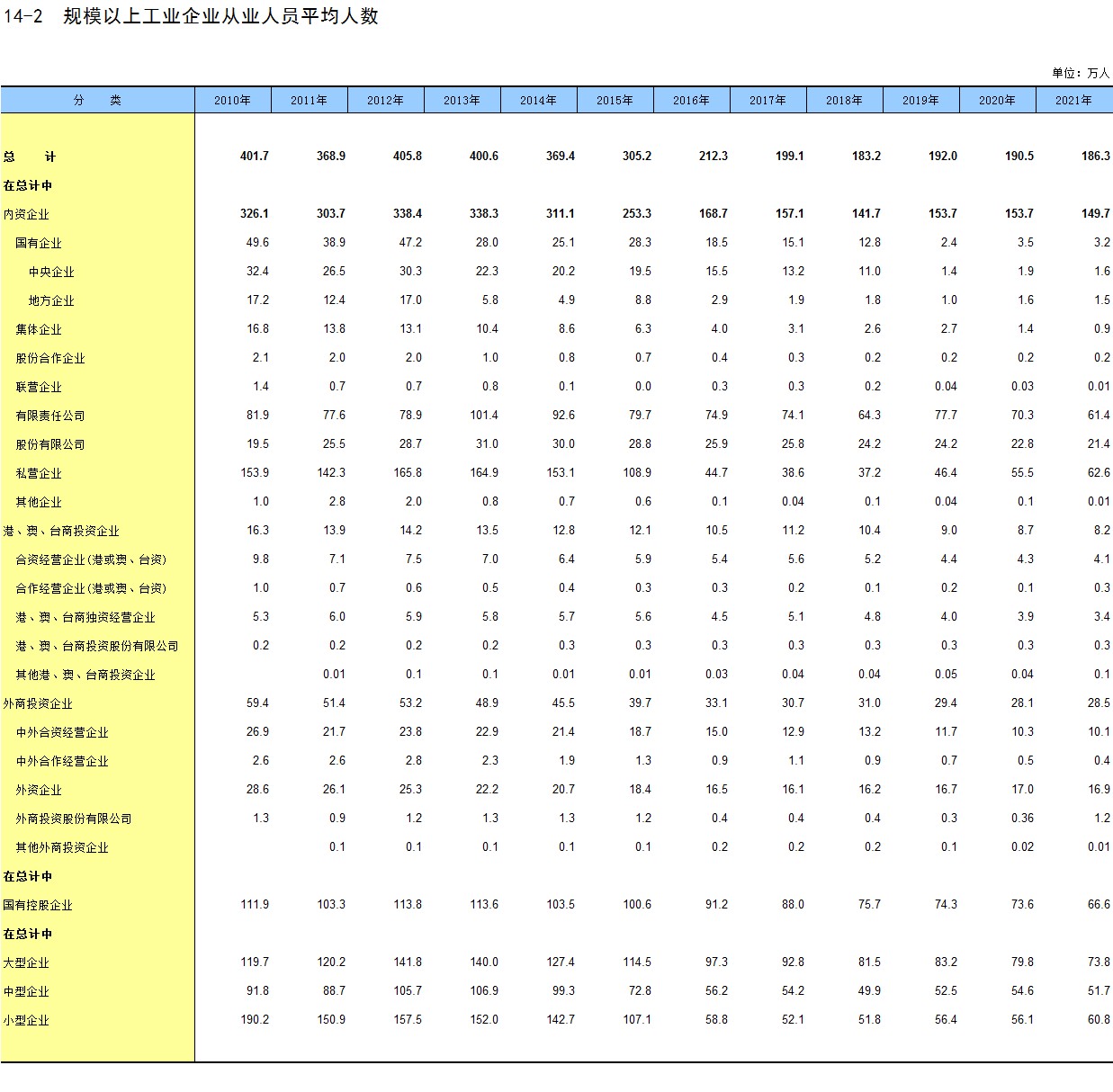The height and width of the screenshot is (1092, 1113).
Task: Click the 外商投资股份有限公司 2020年 value 0.36
Action: tap(1022, 818)
